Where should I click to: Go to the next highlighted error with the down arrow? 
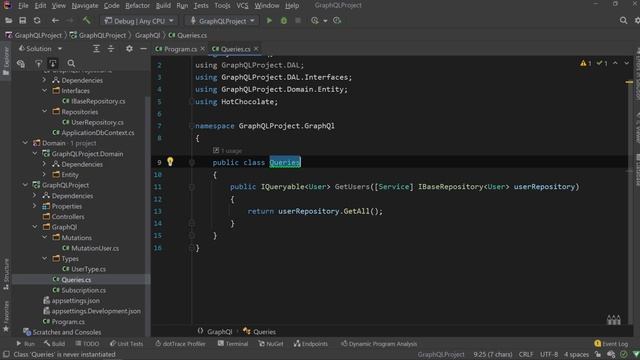[x=627, y=63]
